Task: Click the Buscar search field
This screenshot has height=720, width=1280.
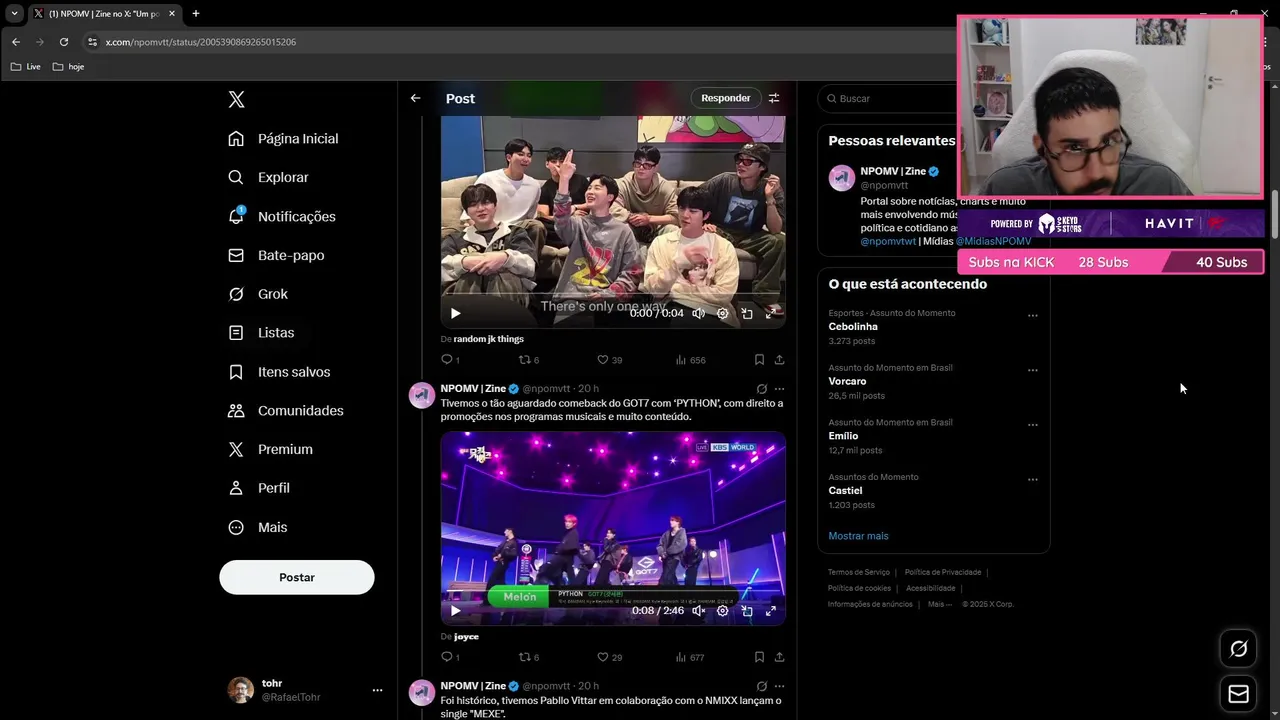Action: point(888,98)
